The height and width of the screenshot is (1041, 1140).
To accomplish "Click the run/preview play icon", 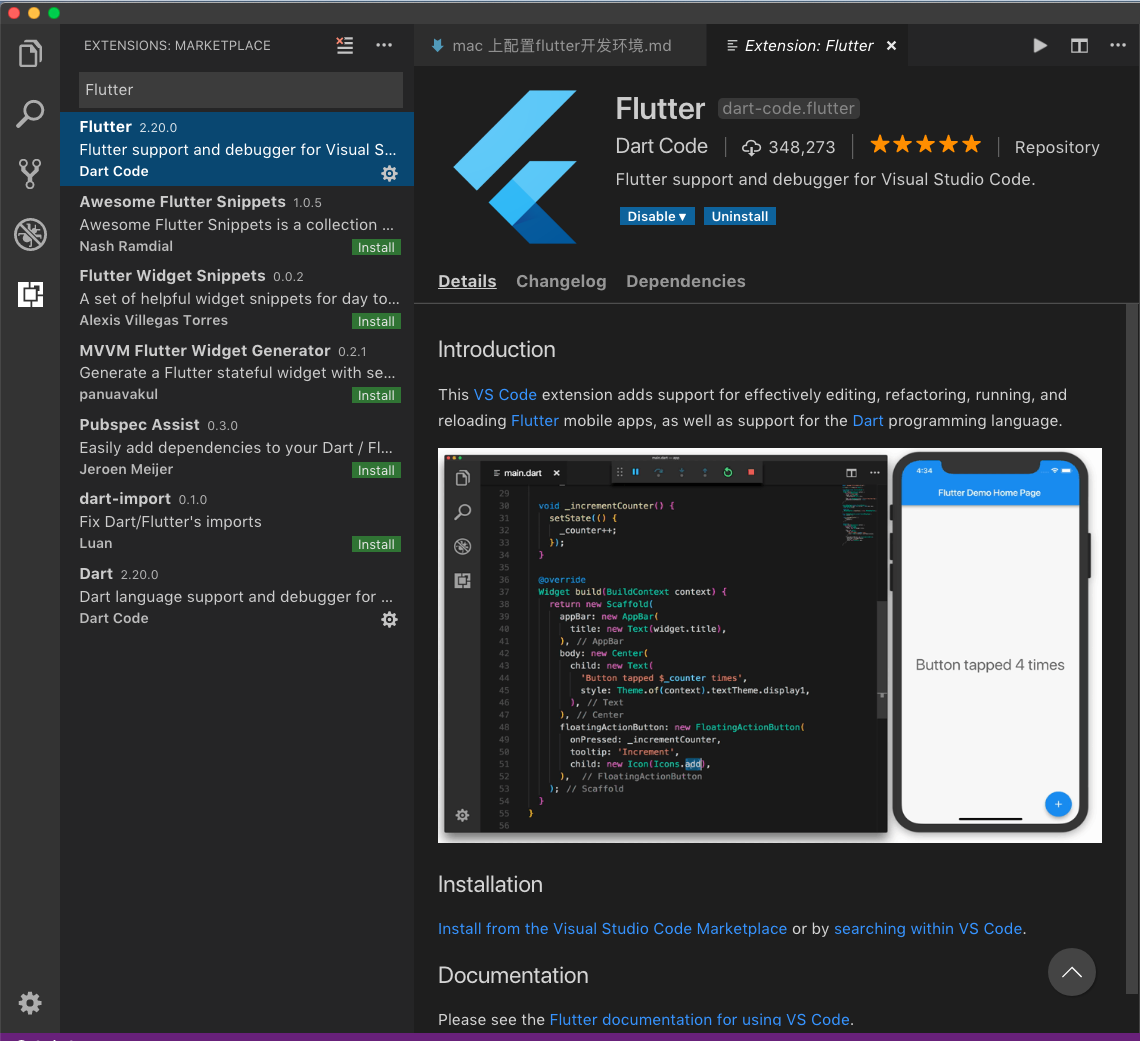I will 1040,45.
